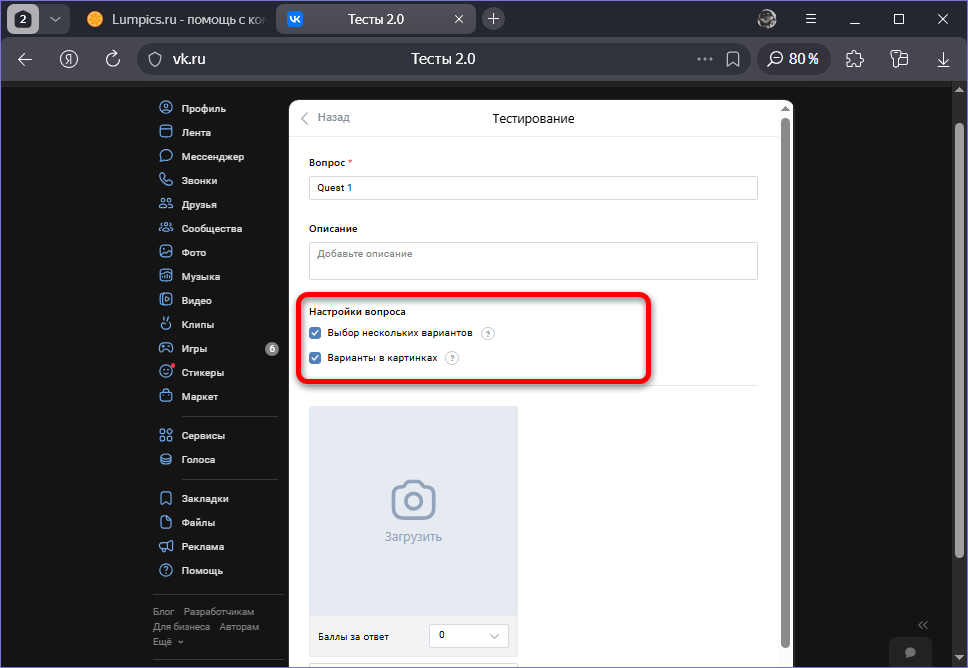968x668 pixels.
Task: Click the browser back arrow
Action: pos(25,59)
